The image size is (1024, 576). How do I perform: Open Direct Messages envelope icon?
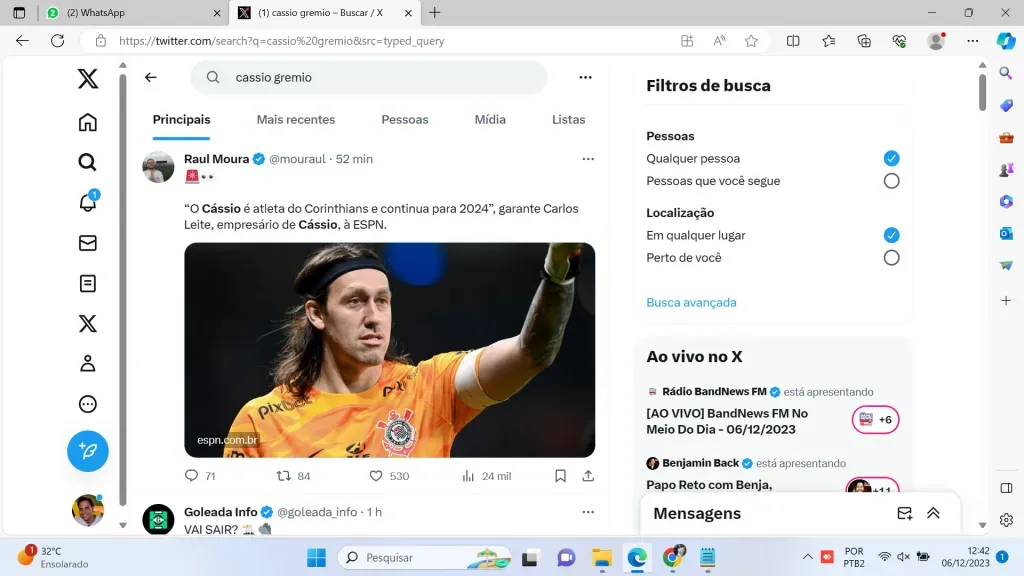(x=88, y=243)
